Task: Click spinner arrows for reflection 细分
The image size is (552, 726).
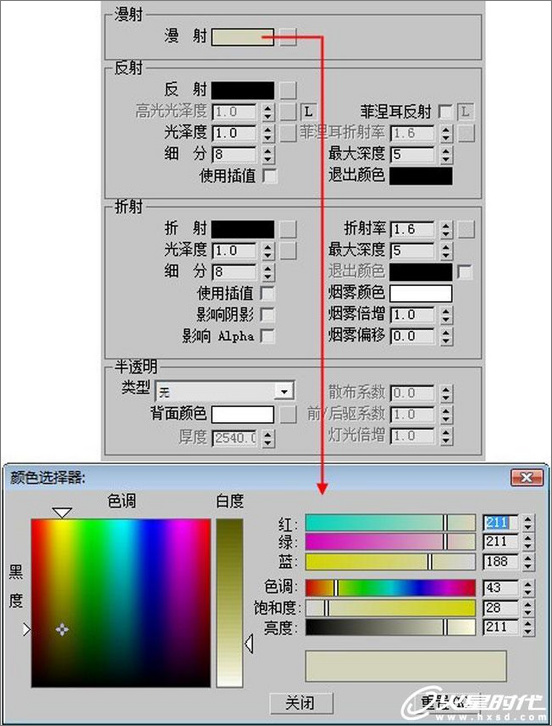Action: (268, 155)
